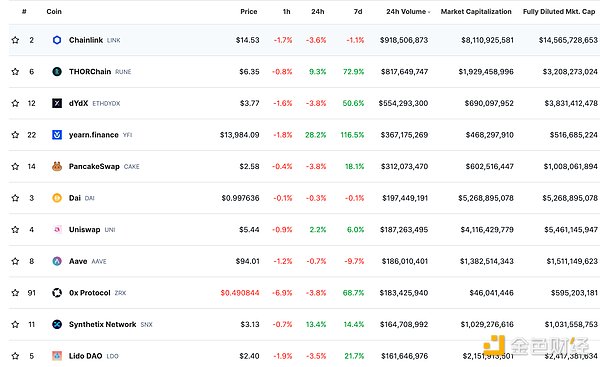Click the Chainlink coin logo icon
The height and width of the screenshot is (367, 600).
[x=57, y=40]
